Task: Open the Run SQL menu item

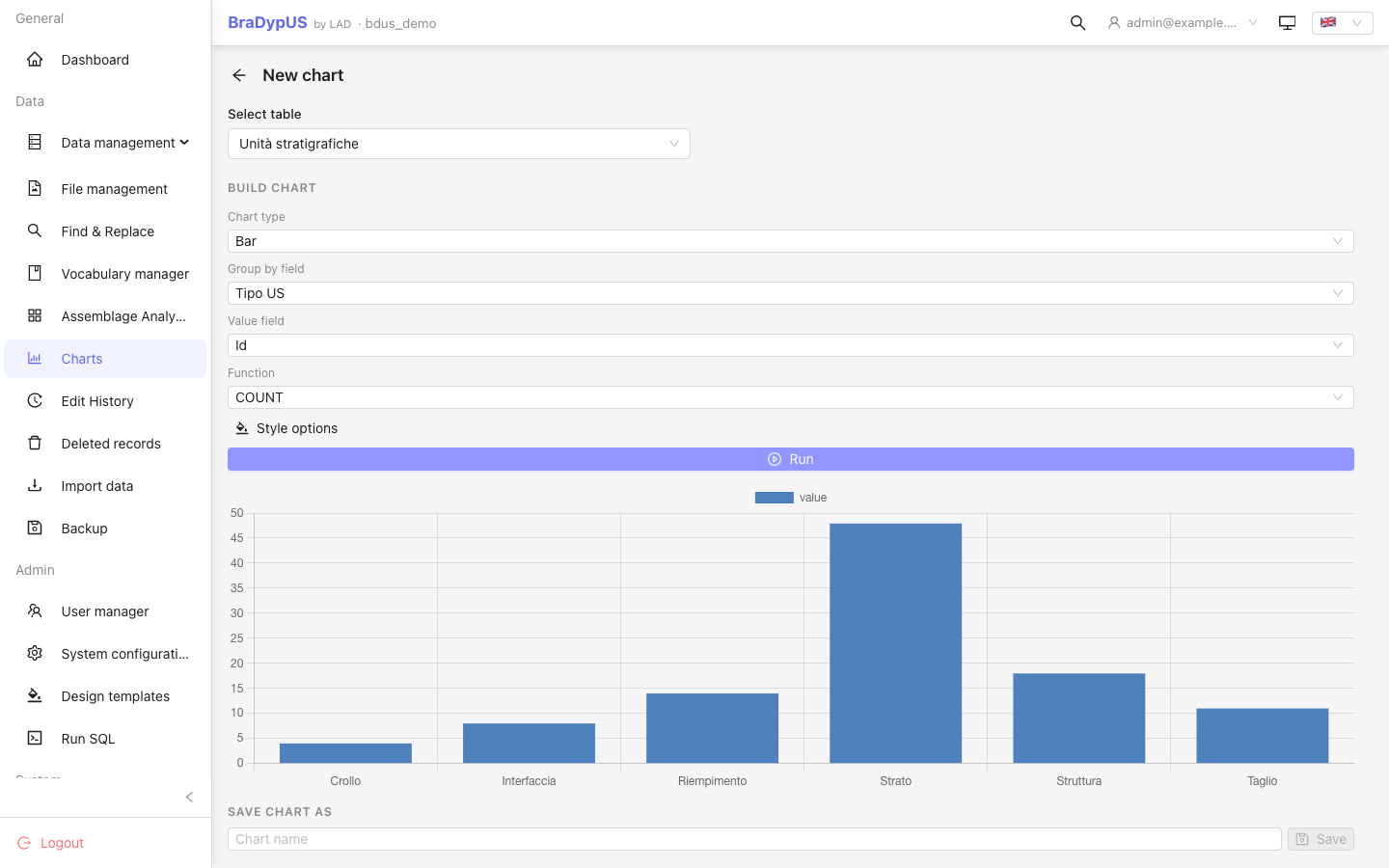Action: click(105, 739)
